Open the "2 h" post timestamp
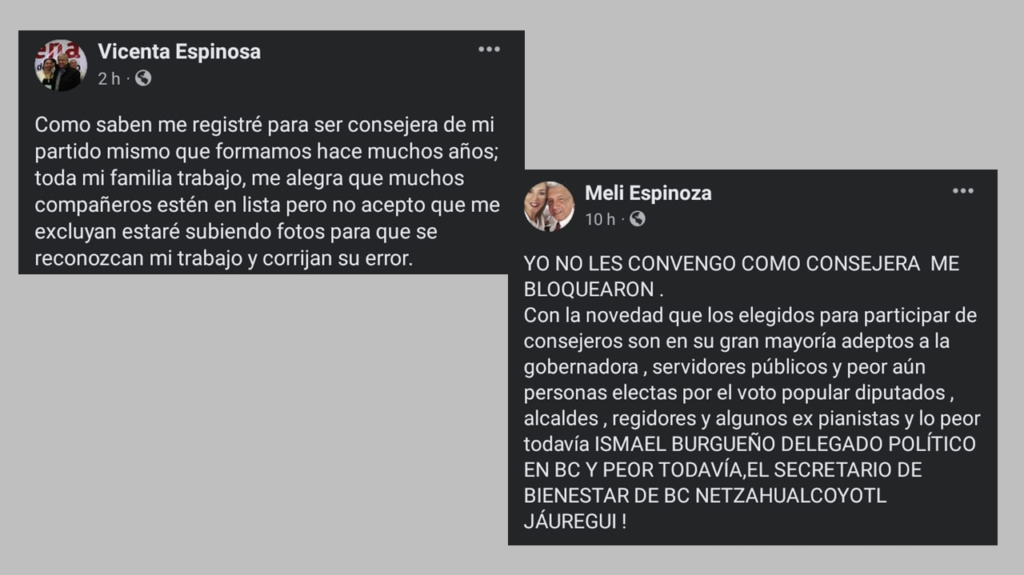Screen dimensions: 1024x575 click(x=109, y=78)
